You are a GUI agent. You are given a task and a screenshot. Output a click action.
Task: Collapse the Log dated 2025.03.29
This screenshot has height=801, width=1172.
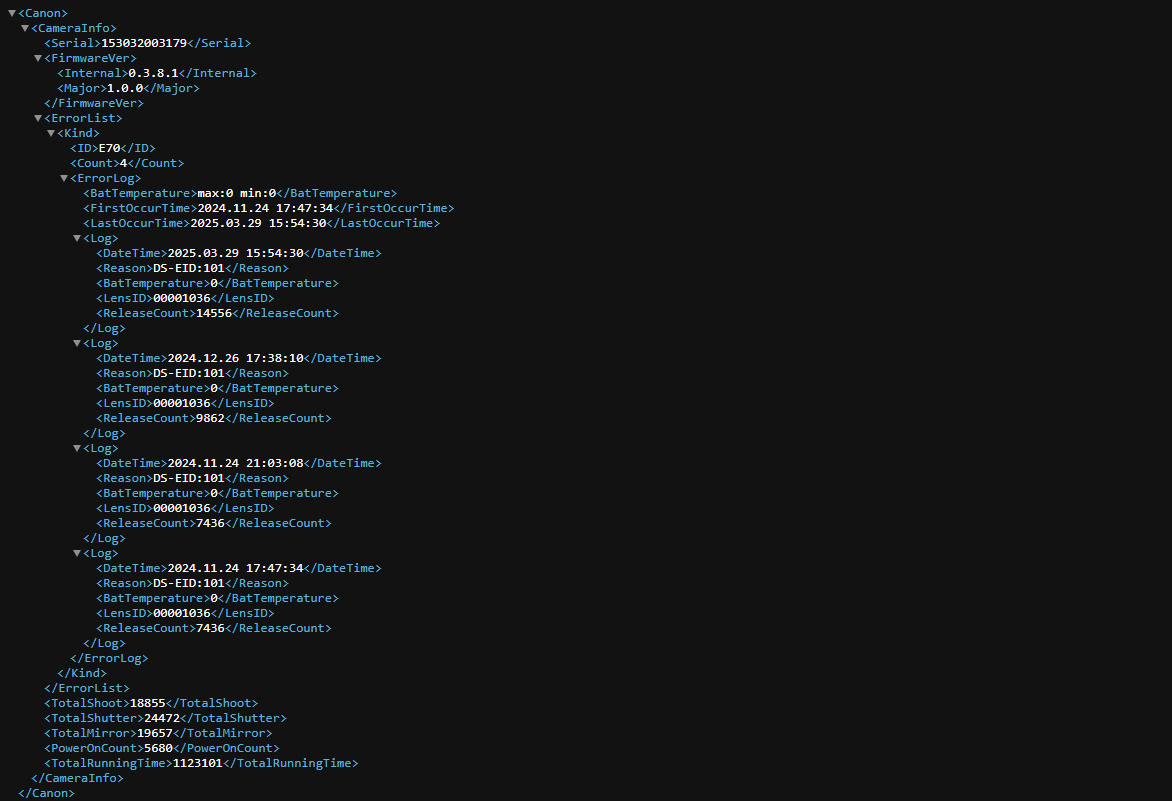point(77,239)
